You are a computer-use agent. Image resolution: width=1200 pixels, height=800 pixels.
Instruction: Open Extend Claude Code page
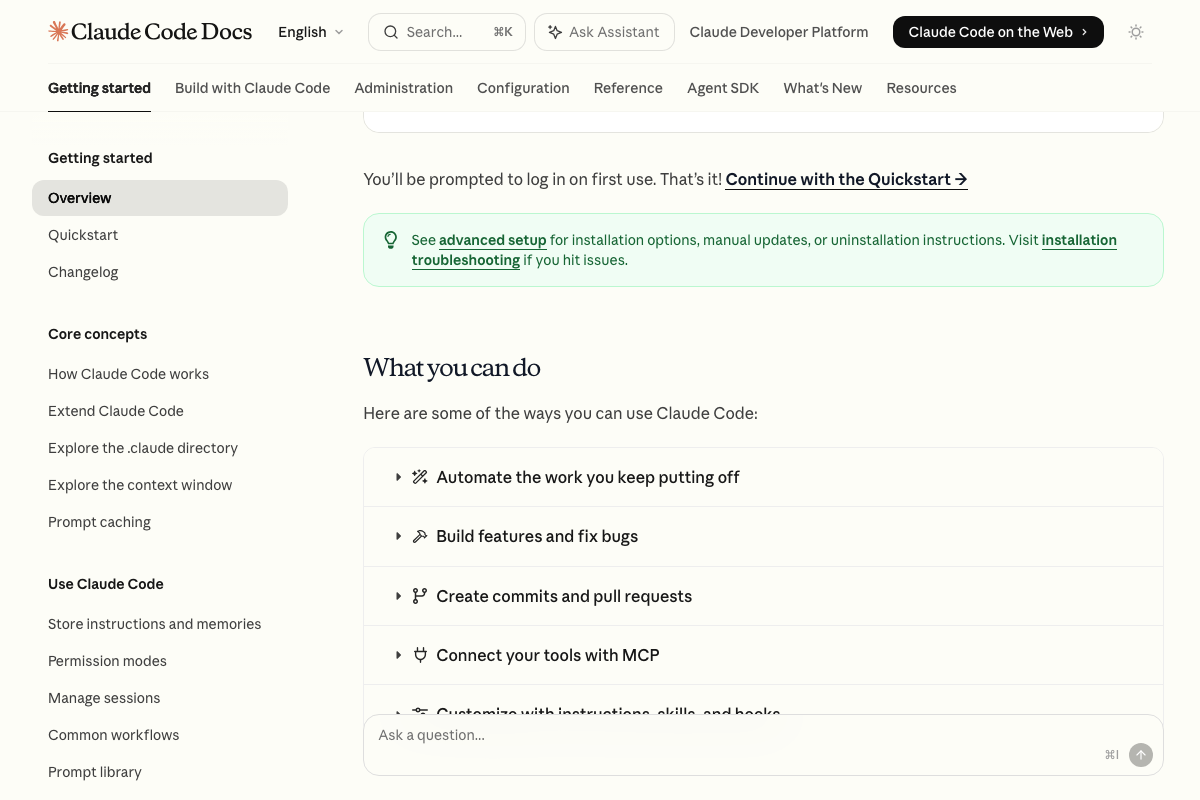coord(116,411)
